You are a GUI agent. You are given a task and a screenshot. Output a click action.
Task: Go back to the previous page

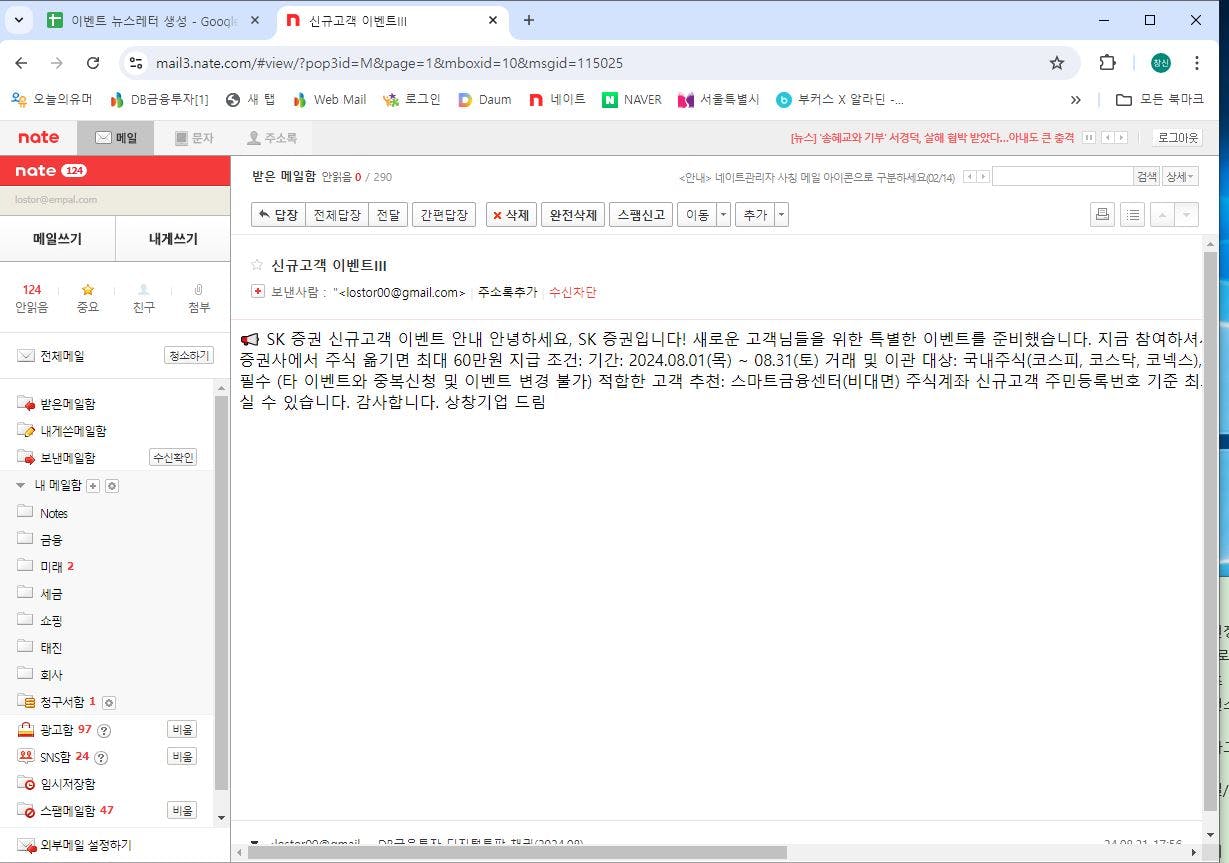tap(21, 63)
